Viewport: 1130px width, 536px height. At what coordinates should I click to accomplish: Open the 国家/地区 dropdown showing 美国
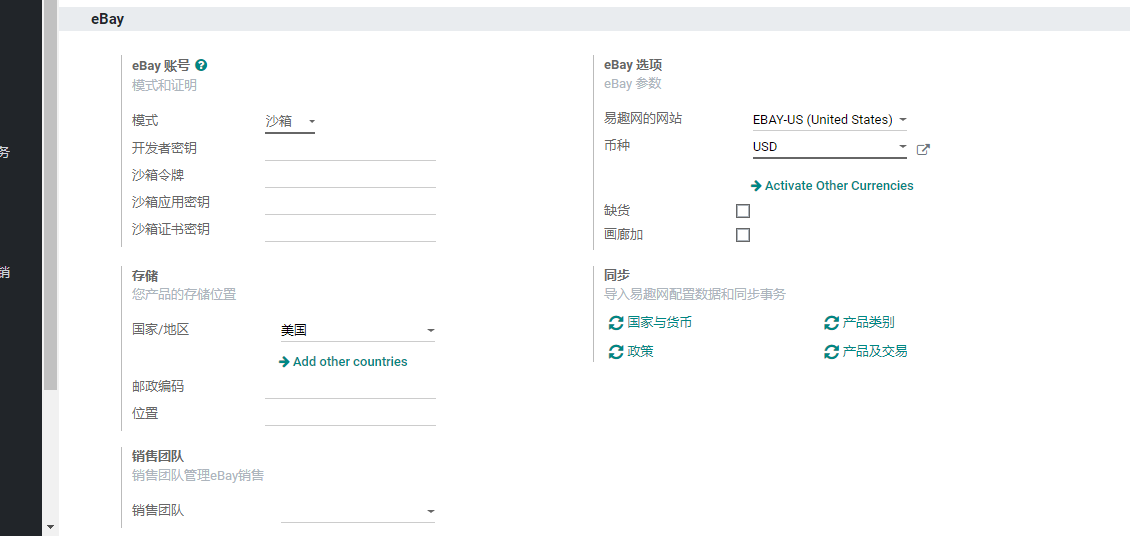358,331
